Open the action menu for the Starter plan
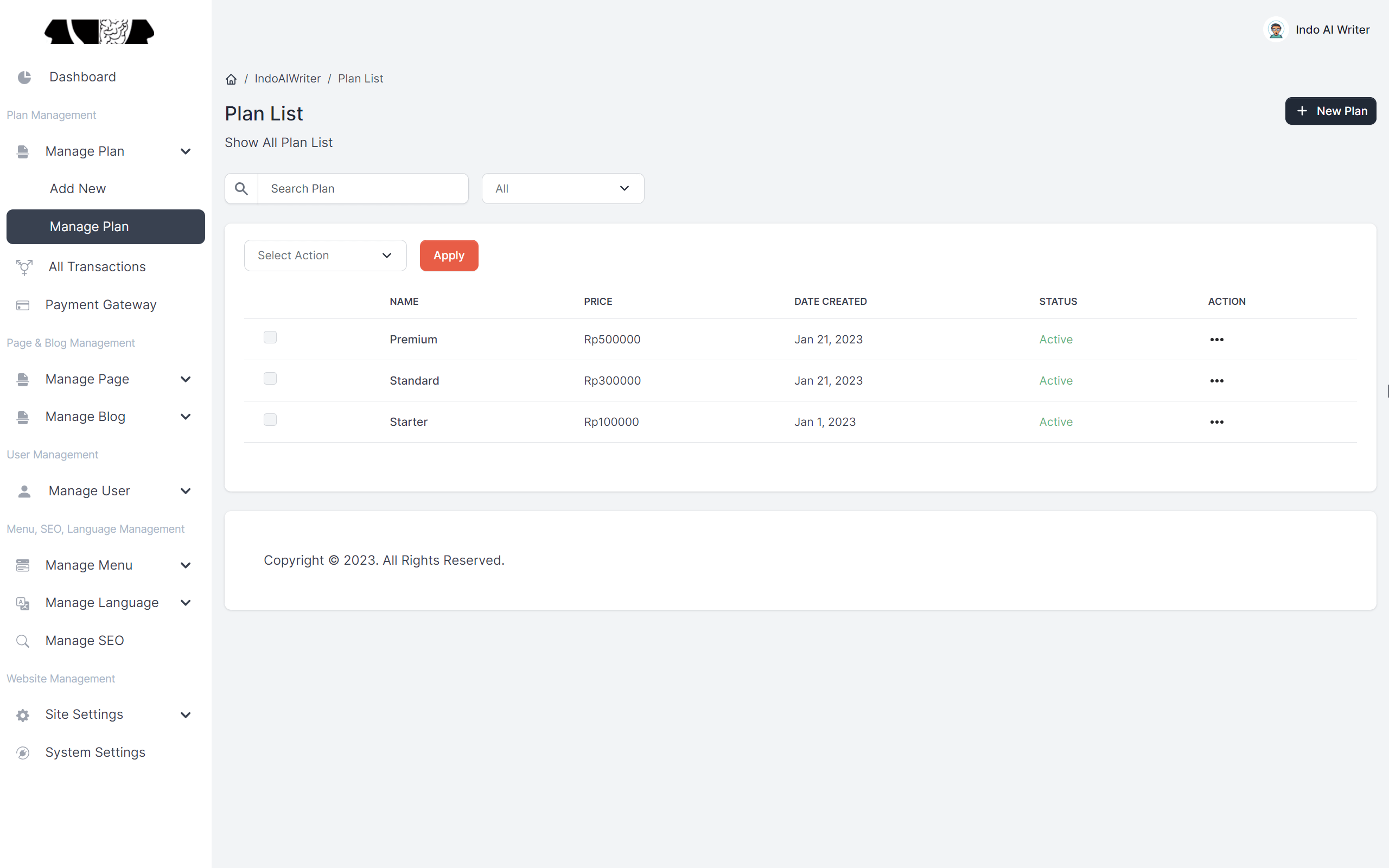Viewport: 1389px width, 868px height. [1217, 422]
